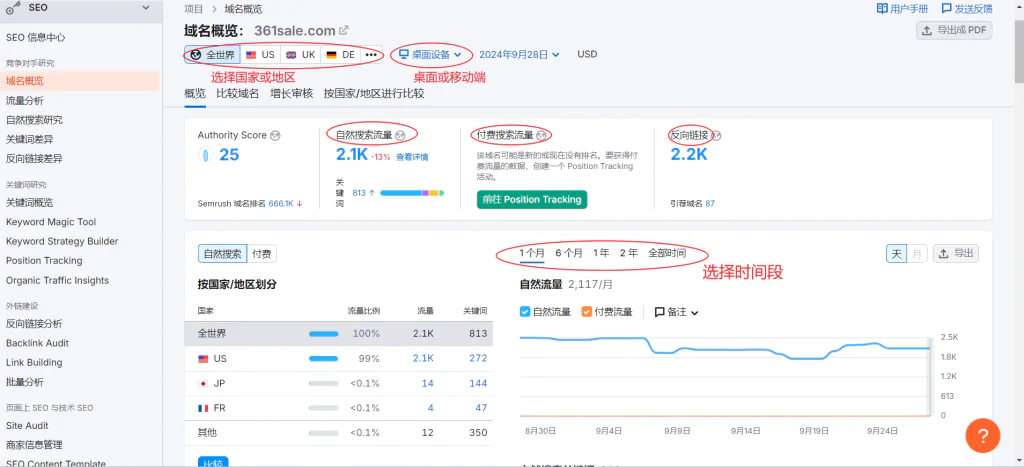Click JP keywords value 144

coord(478,383)
